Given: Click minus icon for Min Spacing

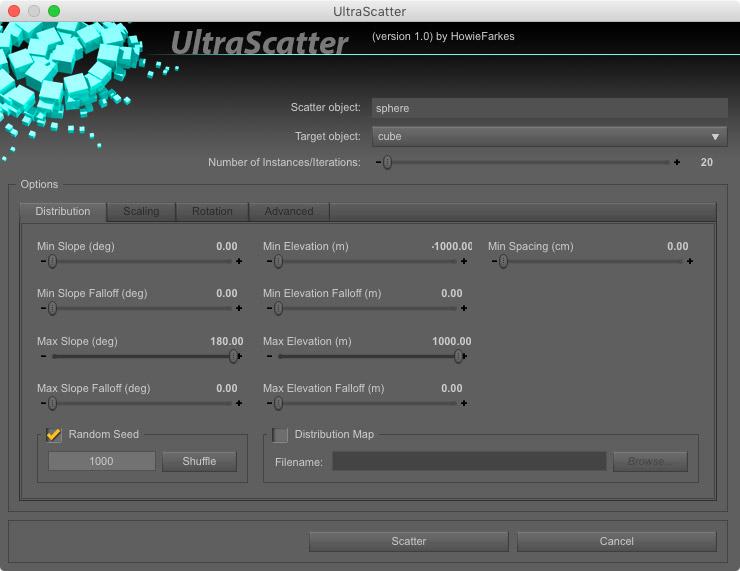Looking at the screenshot, I should pos(494,261).
